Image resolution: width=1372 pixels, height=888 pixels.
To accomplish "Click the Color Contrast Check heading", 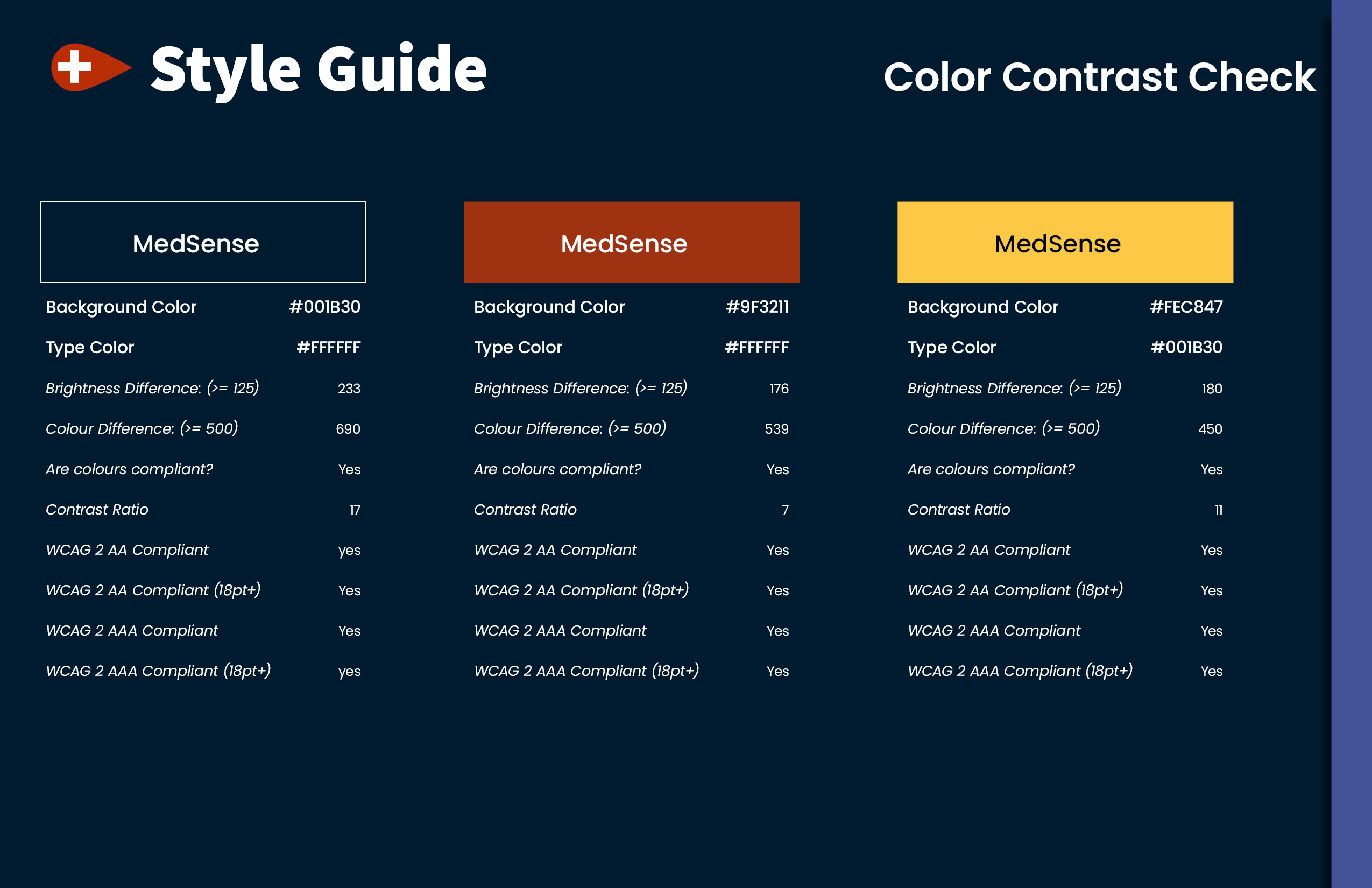I will pyautogui.click(x=1099, y=76).
